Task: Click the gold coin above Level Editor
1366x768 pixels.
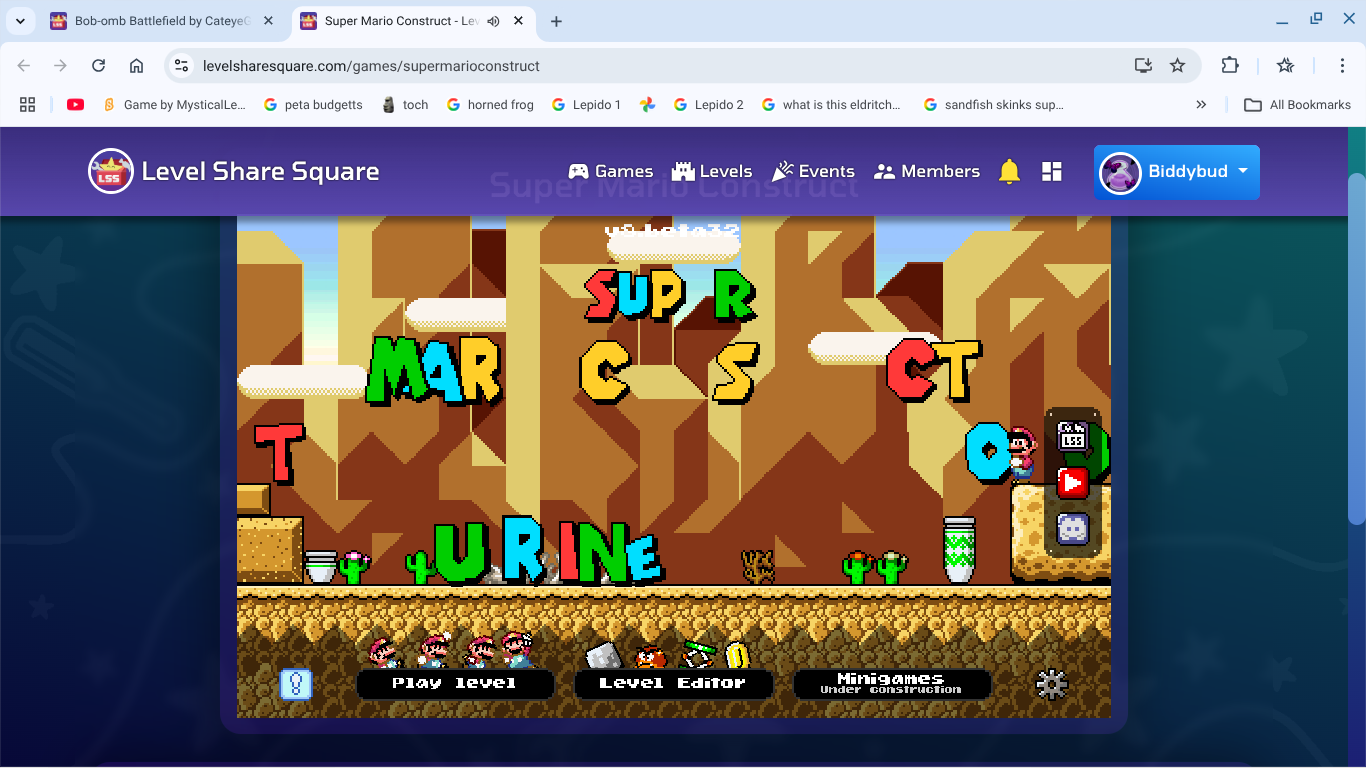Action: (736, 656)
